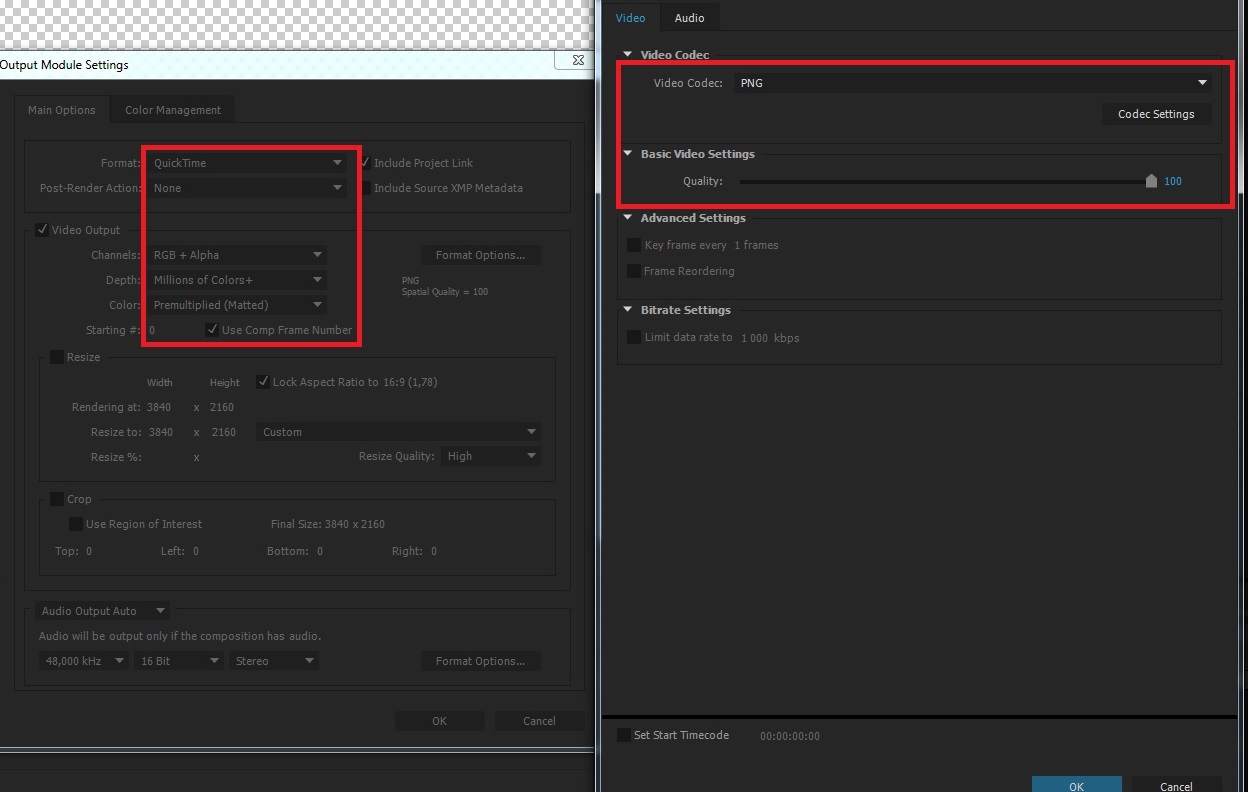Click the 1 000 kbps data rate value
1248x792 pixels.
770,338
